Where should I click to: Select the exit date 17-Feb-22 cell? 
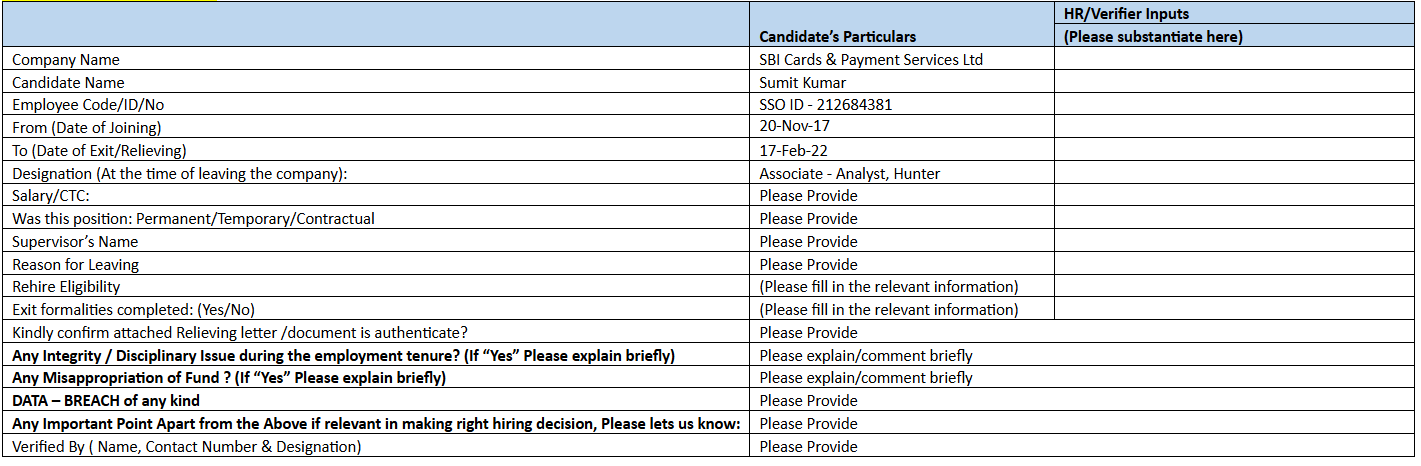[793, 150]
